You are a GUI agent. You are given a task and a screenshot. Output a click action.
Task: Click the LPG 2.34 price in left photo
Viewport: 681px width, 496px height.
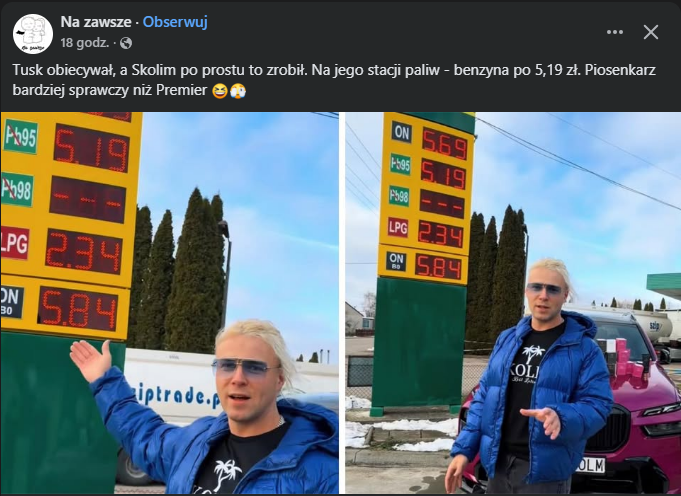point(84,252)
